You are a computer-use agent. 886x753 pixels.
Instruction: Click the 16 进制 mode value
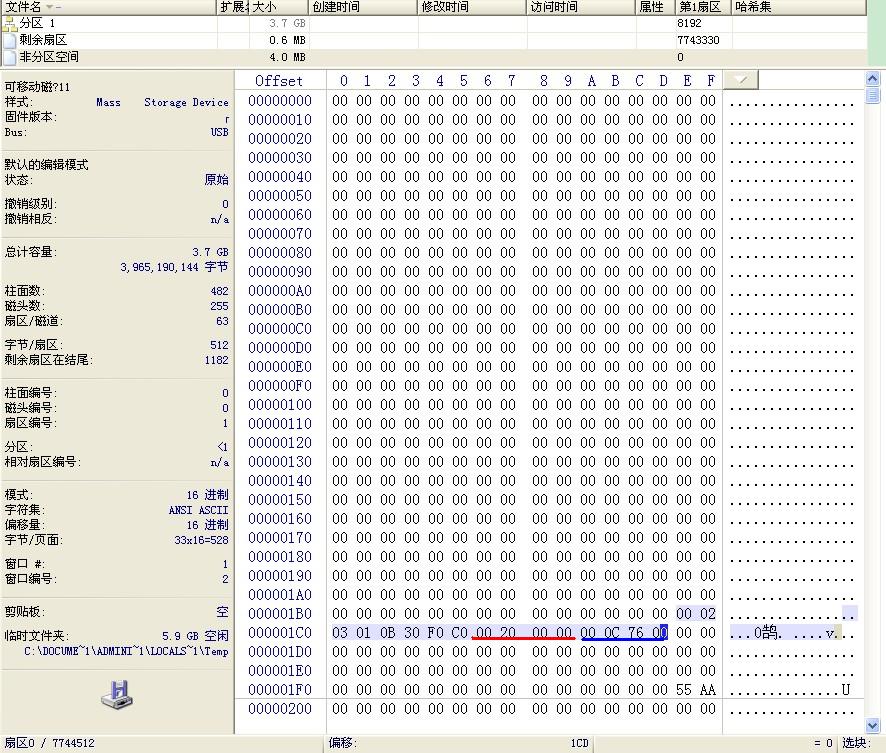[207, 495]
